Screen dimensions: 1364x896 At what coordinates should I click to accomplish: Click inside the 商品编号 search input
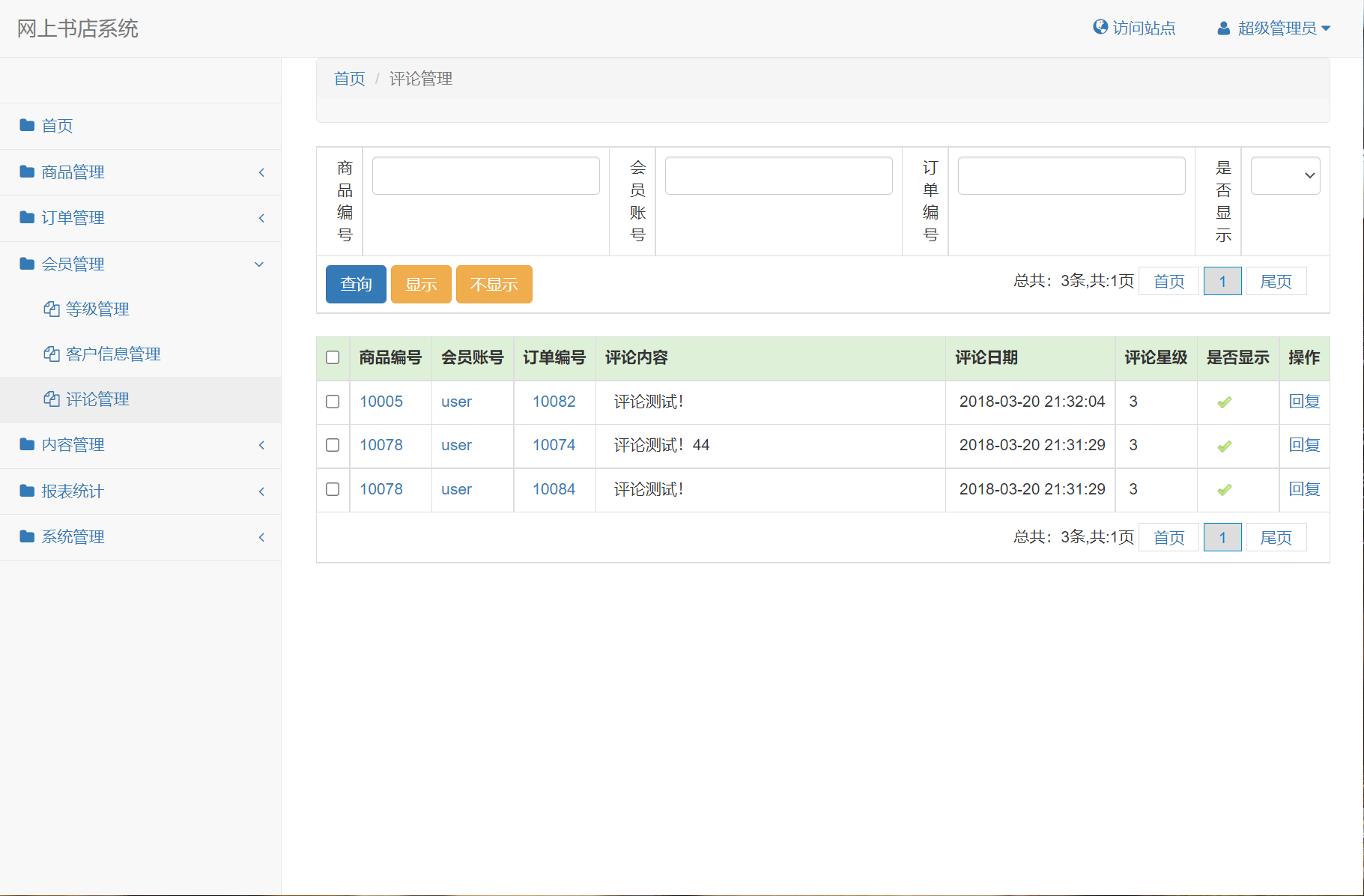[x=485, y=175]
